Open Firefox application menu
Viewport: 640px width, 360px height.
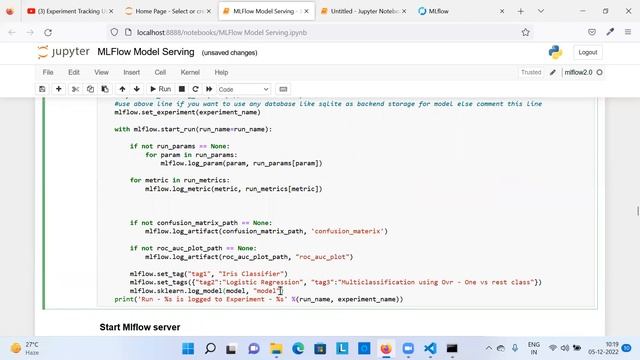(628, 32)
